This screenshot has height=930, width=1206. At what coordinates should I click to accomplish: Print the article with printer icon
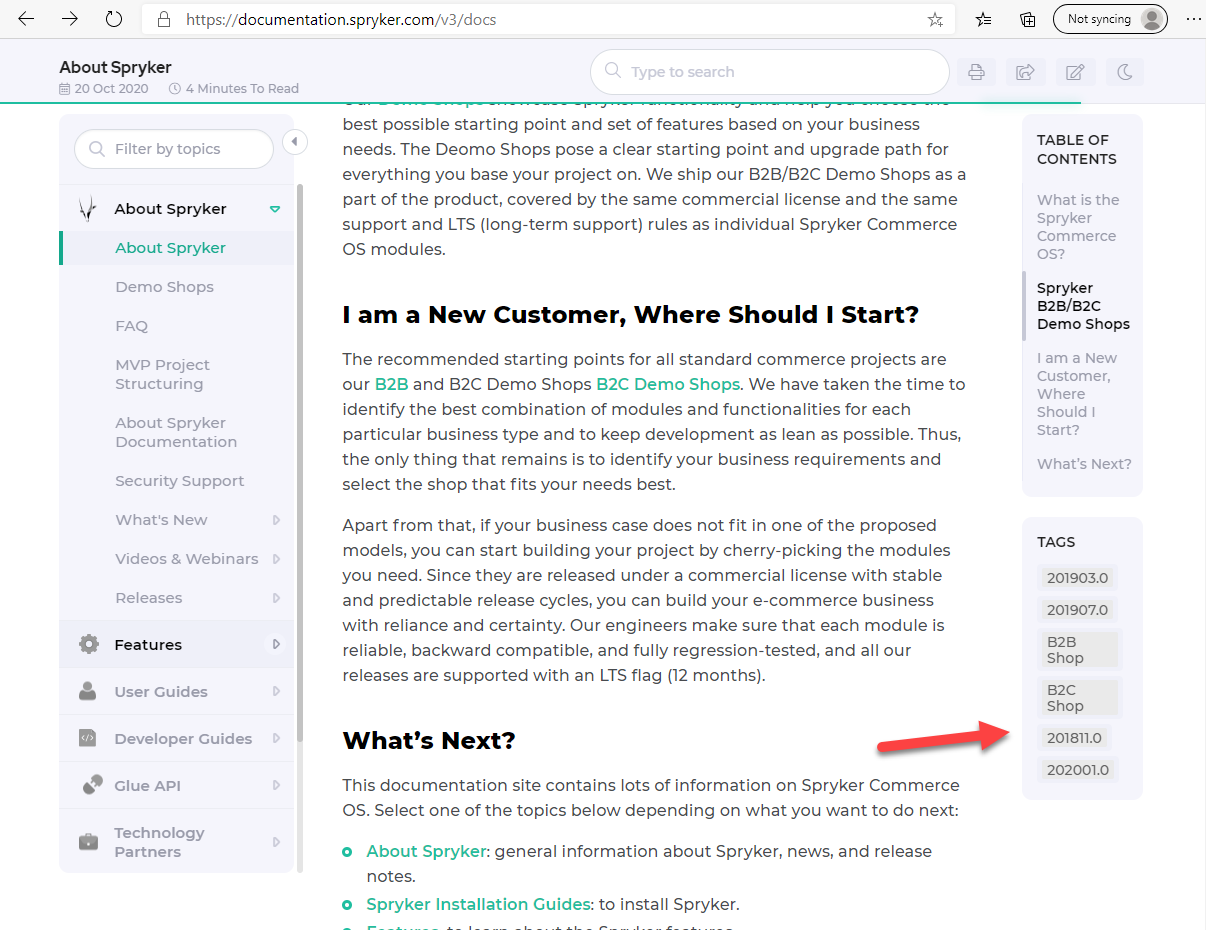pos(976,72)
